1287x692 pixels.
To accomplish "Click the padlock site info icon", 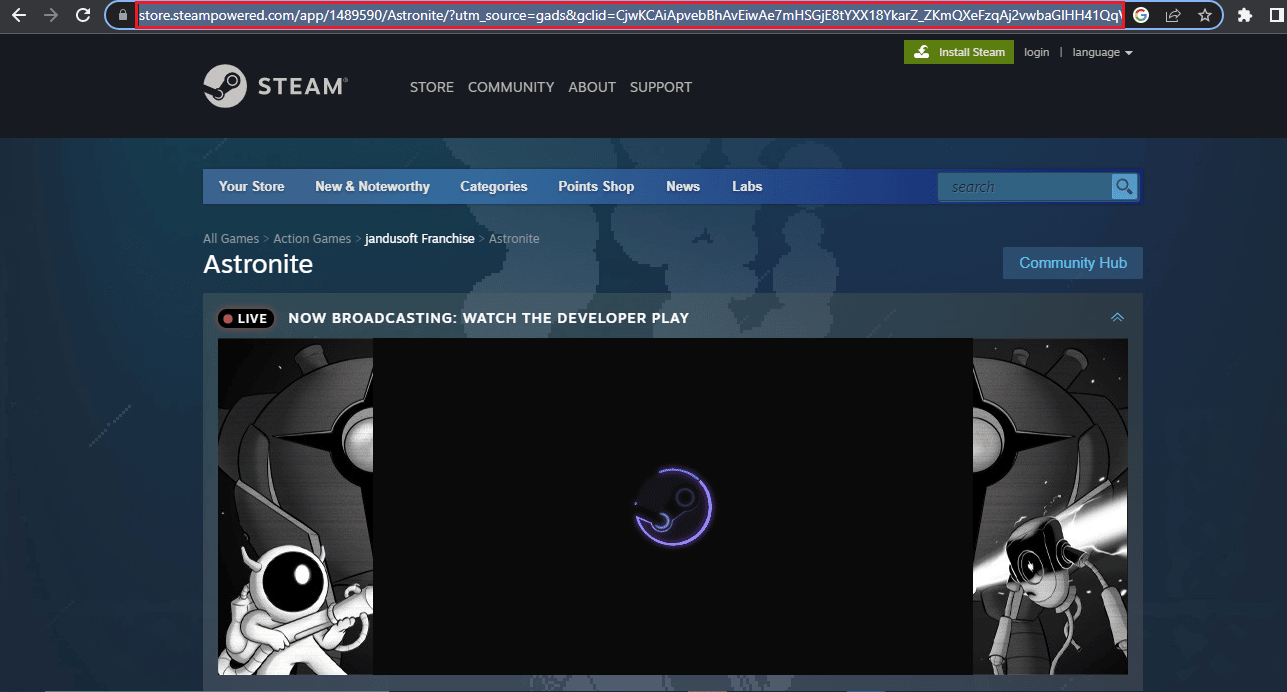I will (123, 16).
